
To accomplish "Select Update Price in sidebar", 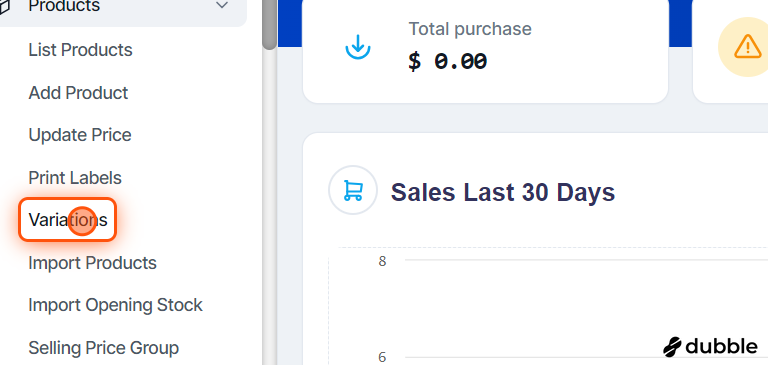I will click(x=80, y=135).
